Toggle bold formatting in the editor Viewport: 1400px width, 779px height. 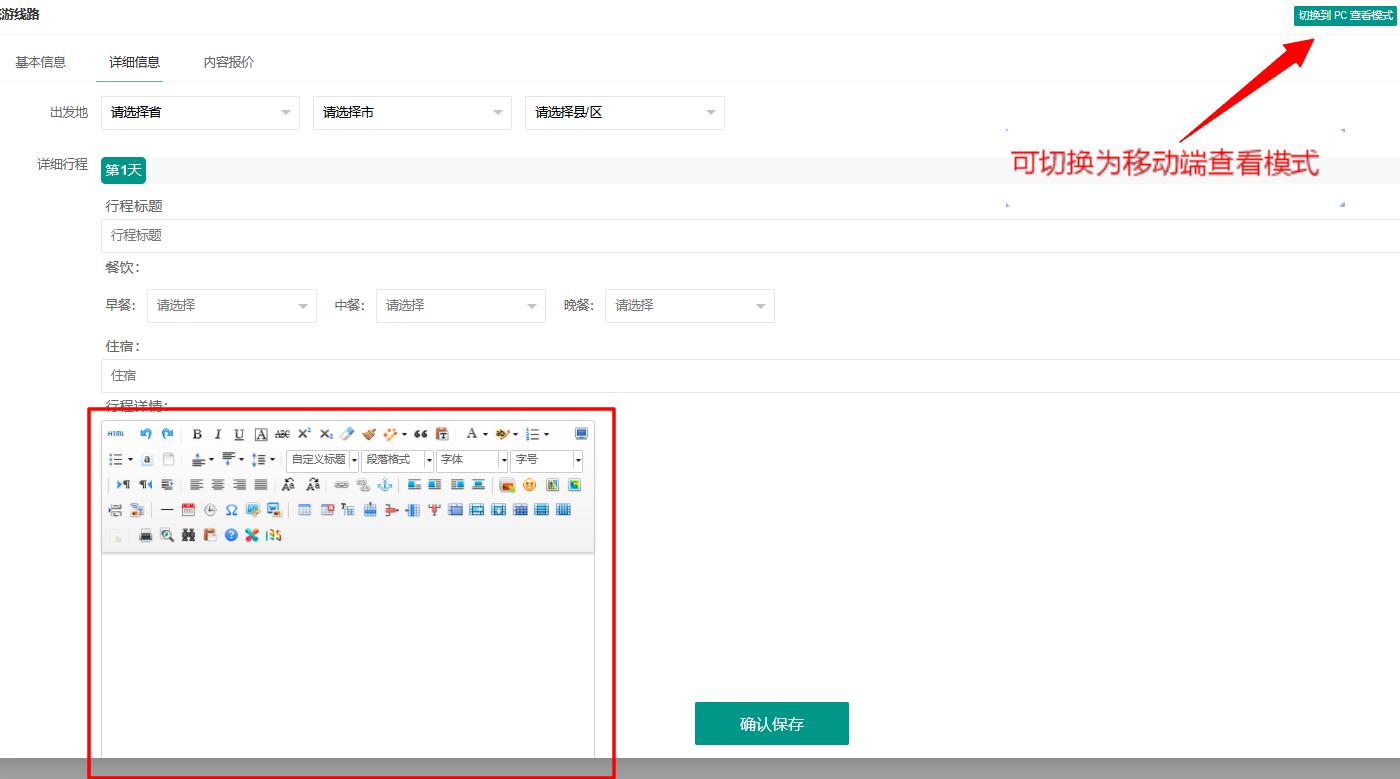(x=197, y=433)
